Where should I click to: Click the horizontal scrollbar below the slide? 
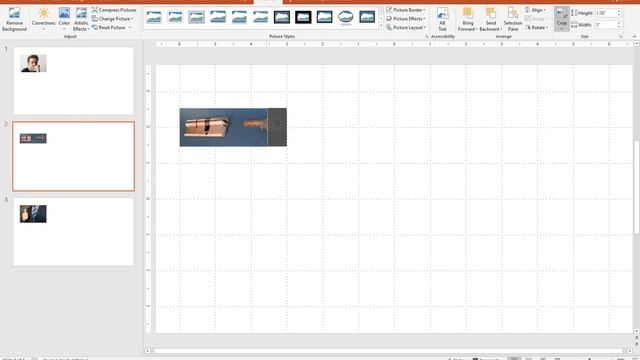(389, 351)
